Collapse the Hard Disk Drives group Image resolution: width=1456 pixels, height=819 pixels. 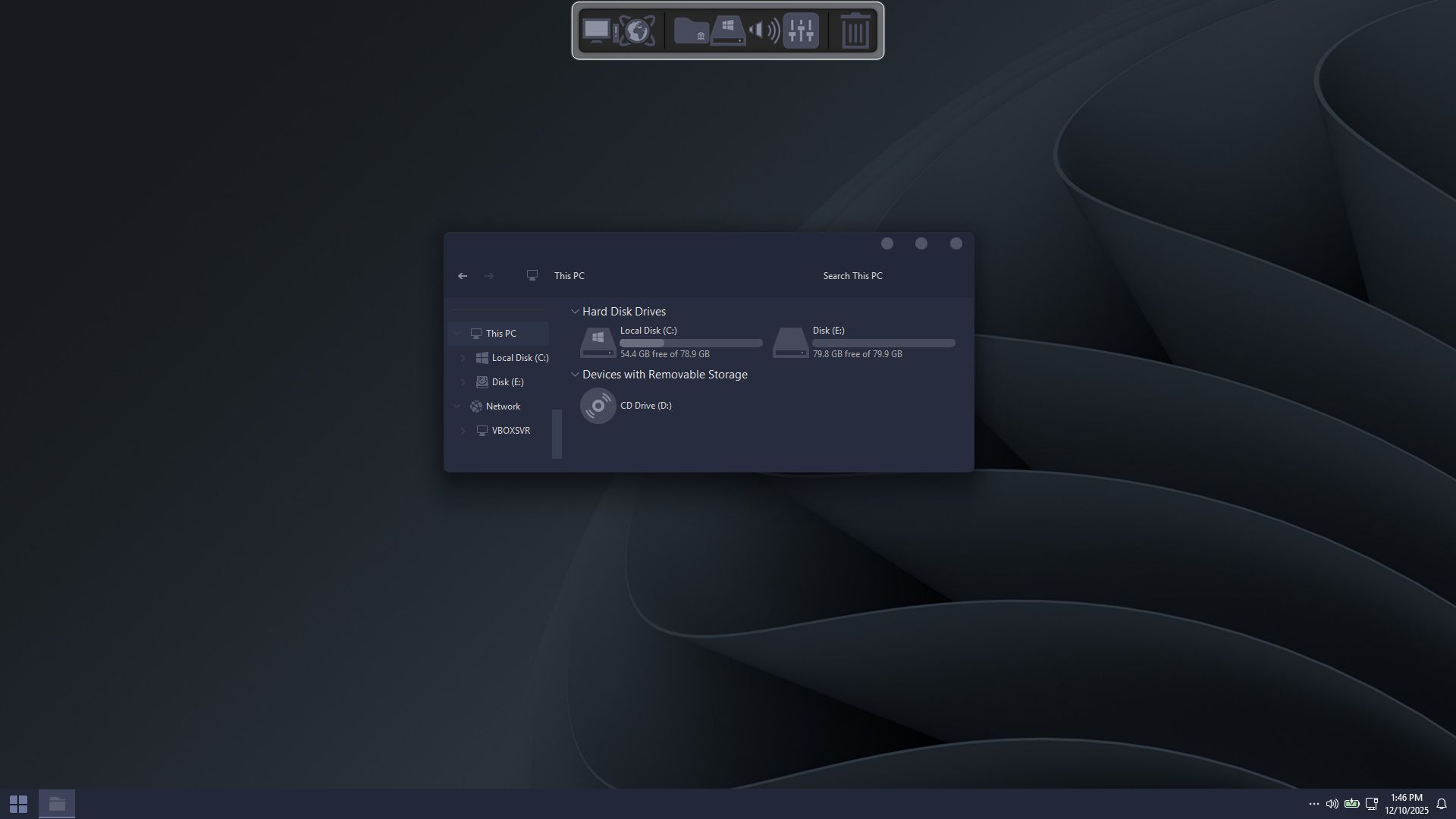point(575,312)
